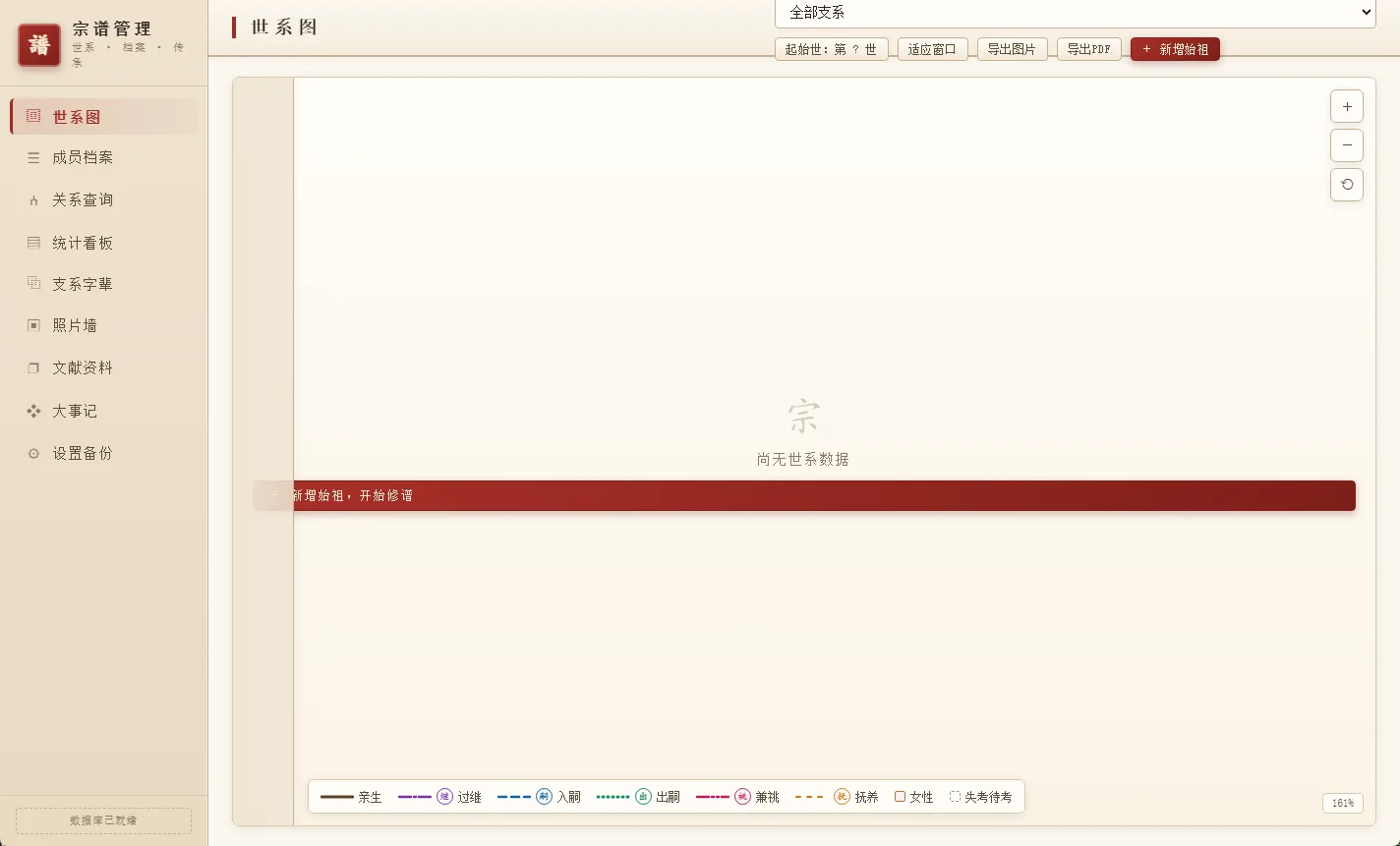Go to the 统计看板 dashboard
Image resolution: width=1400 pixels, height=846 pixels.
(x=104, y=243)
